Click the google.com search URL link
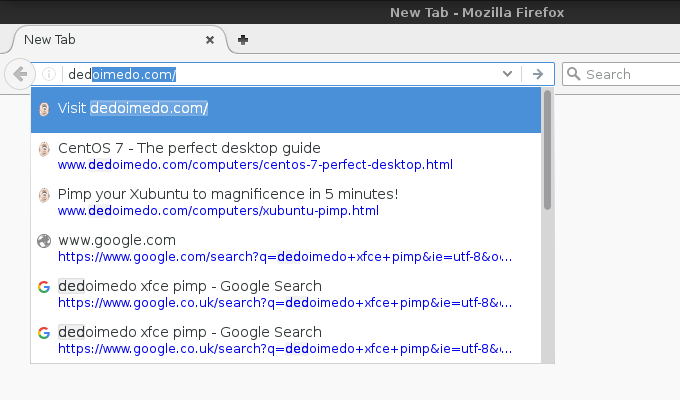The width and height of the screenshot is (680, 400). (285, 257)
